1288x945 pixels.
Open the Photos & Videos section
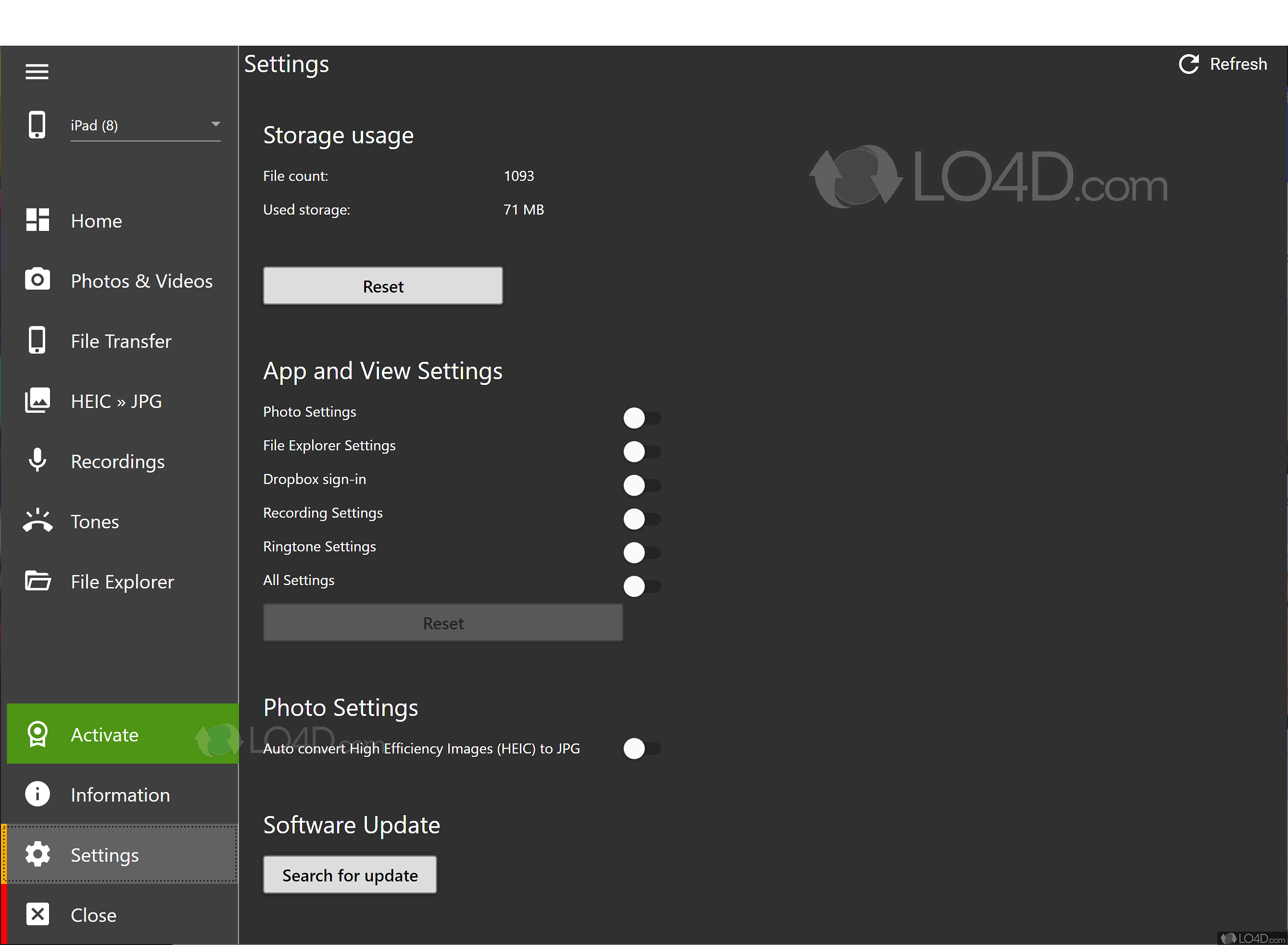[x=142, y=281]
